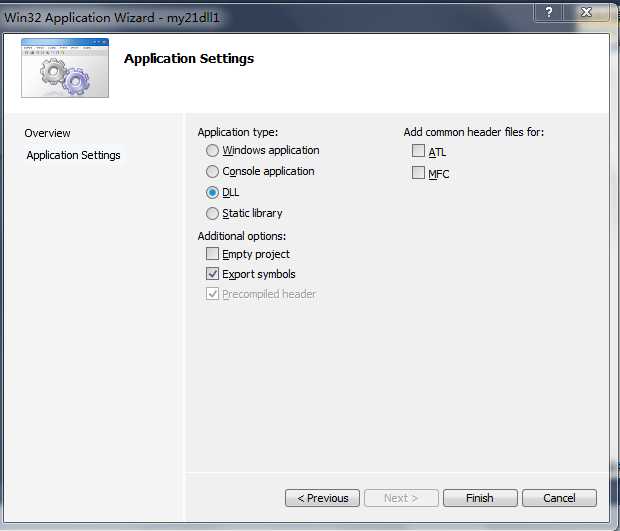The width and height of the screenshot is (620, 531).
Task: Click the Additional options label
Action: (x=242, y=236)
